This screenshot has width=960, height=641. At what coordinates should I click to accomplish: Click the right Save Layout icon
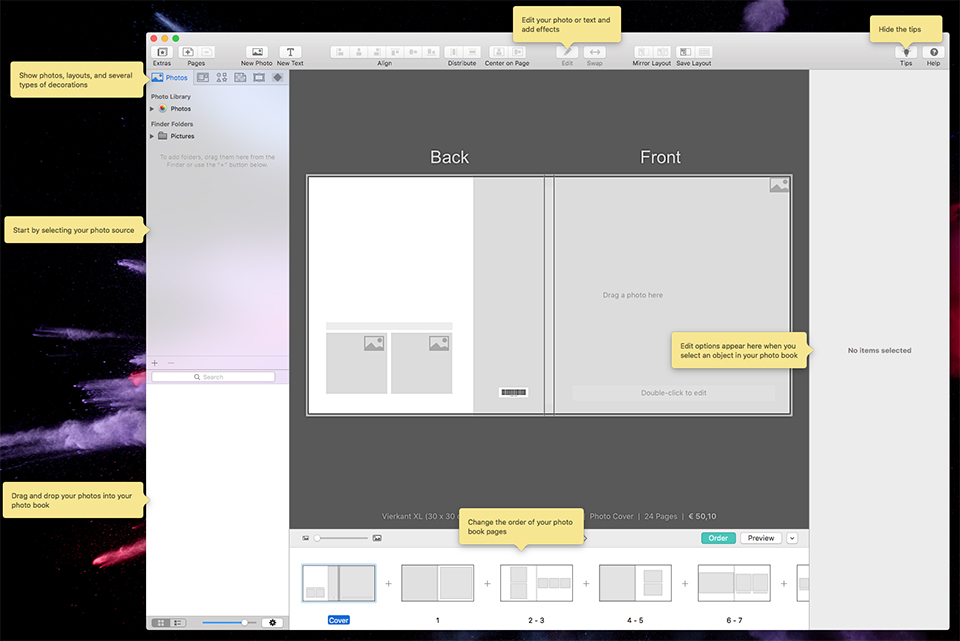(704, 52)
